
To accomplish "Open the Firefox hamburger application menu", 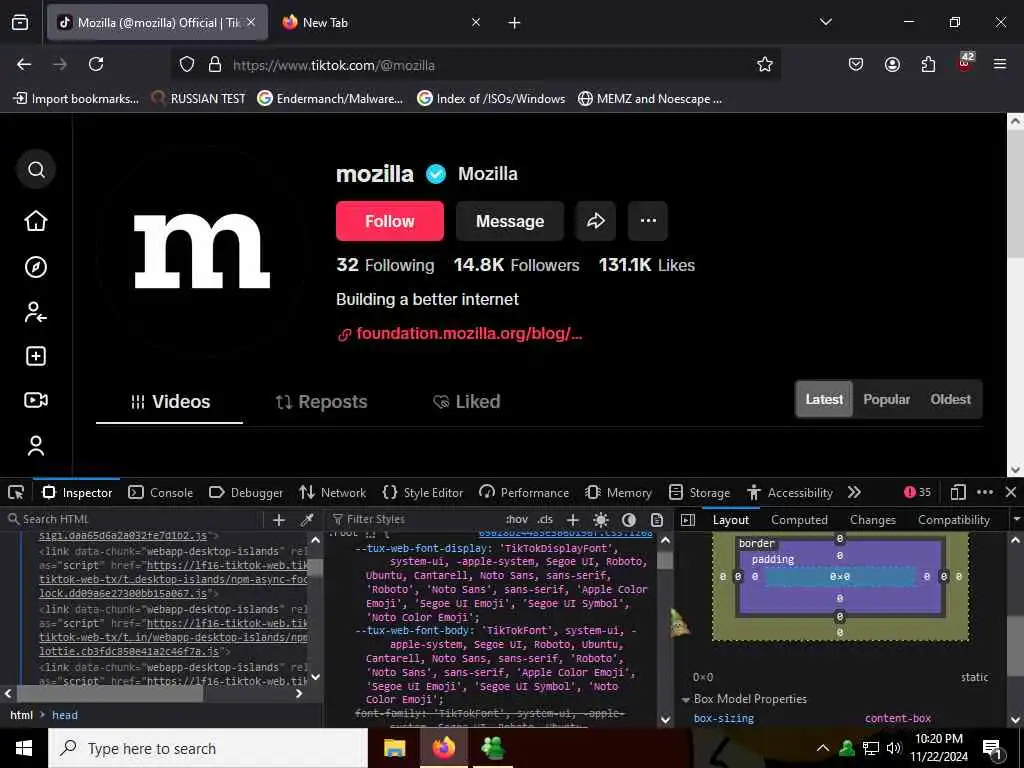I will (x=1000, y=64).
